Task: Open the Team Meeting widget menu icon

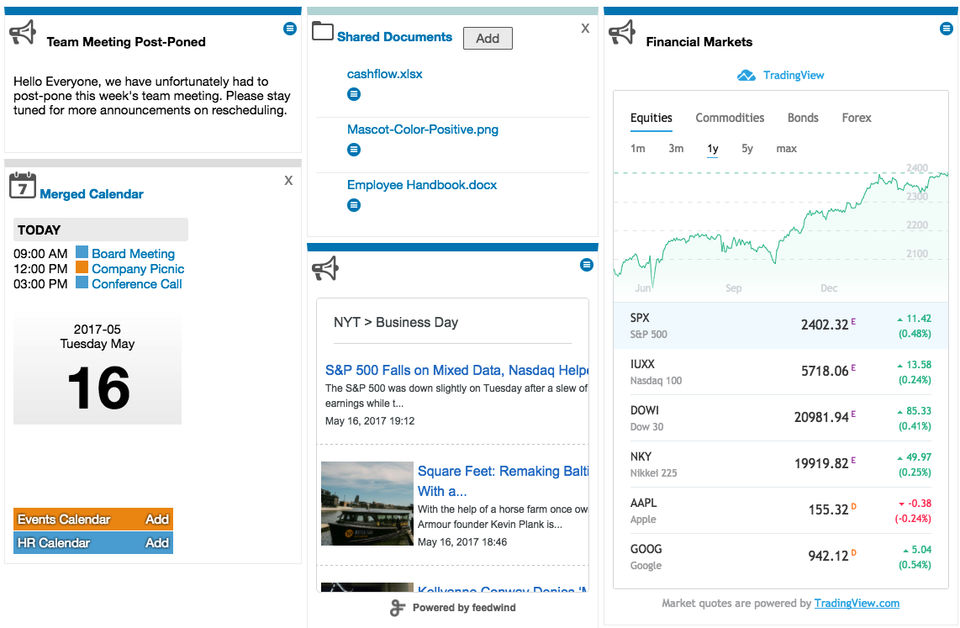Action: [290, 29]
